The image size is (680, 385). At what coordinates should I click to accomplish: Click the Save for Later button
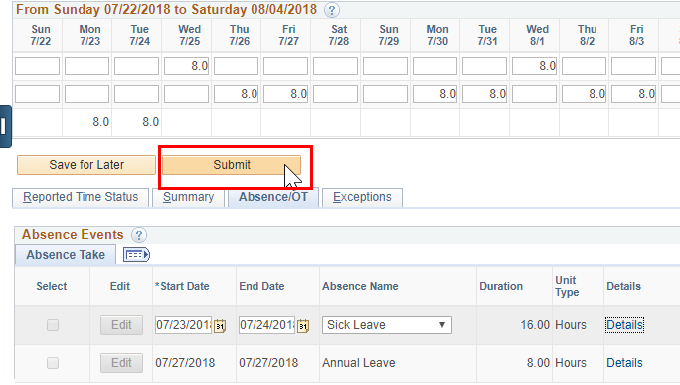pyautogui.click(x=86, y=165)
